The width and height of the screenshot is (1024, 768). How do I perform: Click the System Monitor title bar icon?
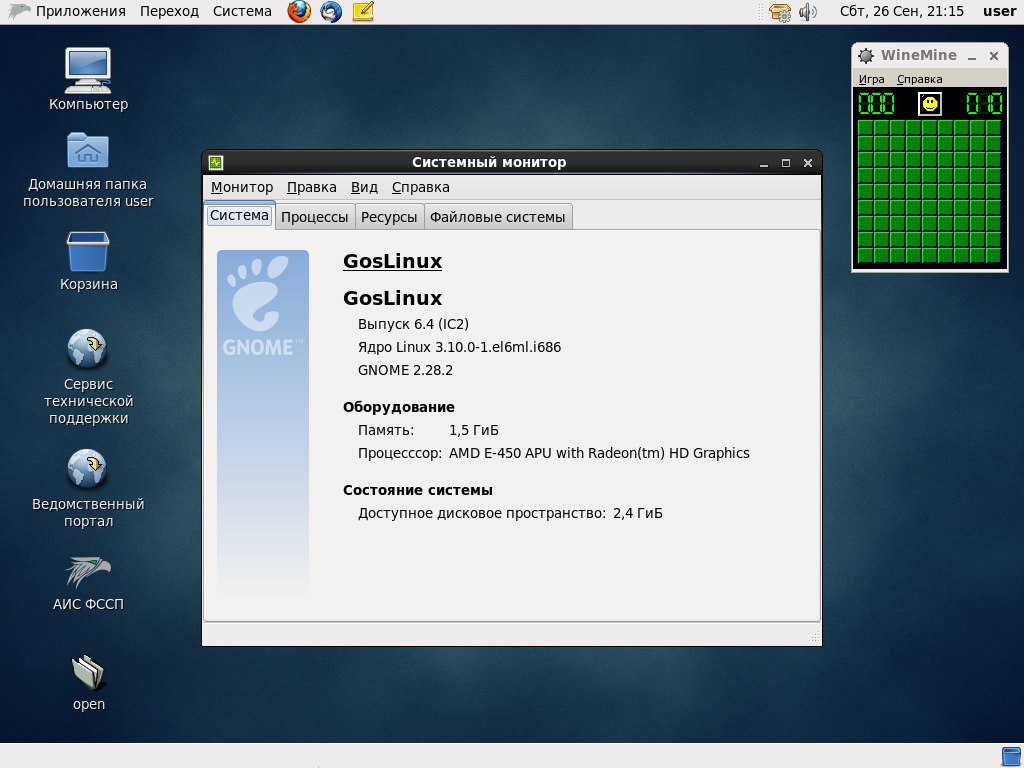216,162
